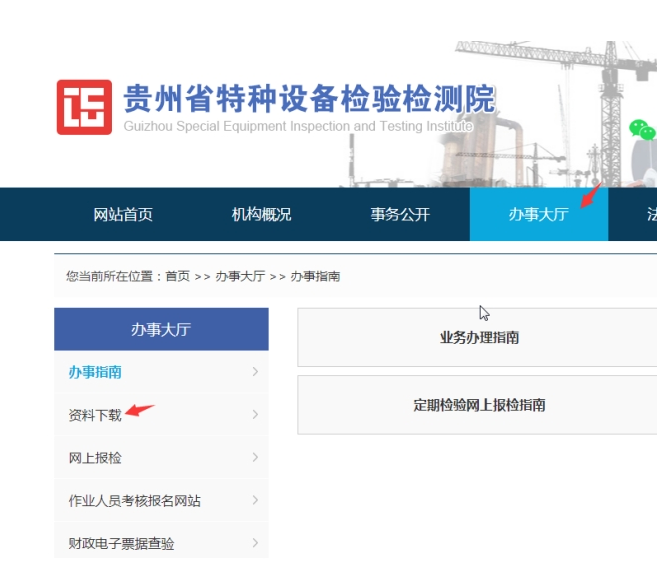661x561 pixels.
Task: Select 事务公开 in the top navigation
Action: [400, 215]
